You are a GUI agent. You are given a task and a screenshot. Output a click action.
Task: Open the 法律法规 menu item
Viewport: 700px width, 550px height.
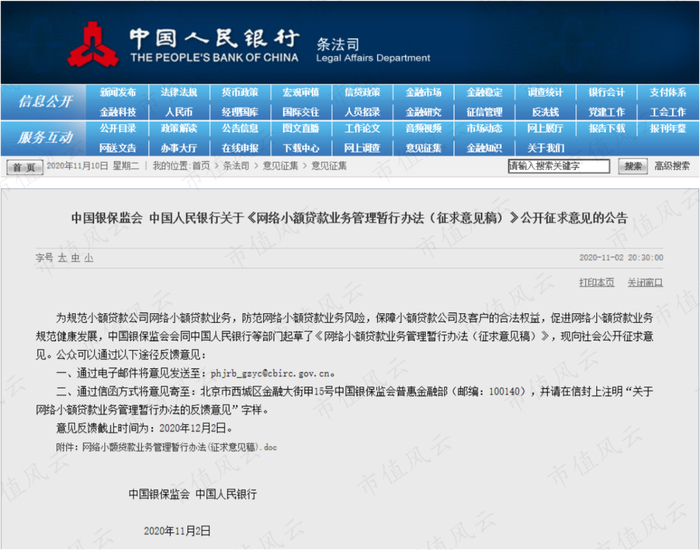(179, 92)
